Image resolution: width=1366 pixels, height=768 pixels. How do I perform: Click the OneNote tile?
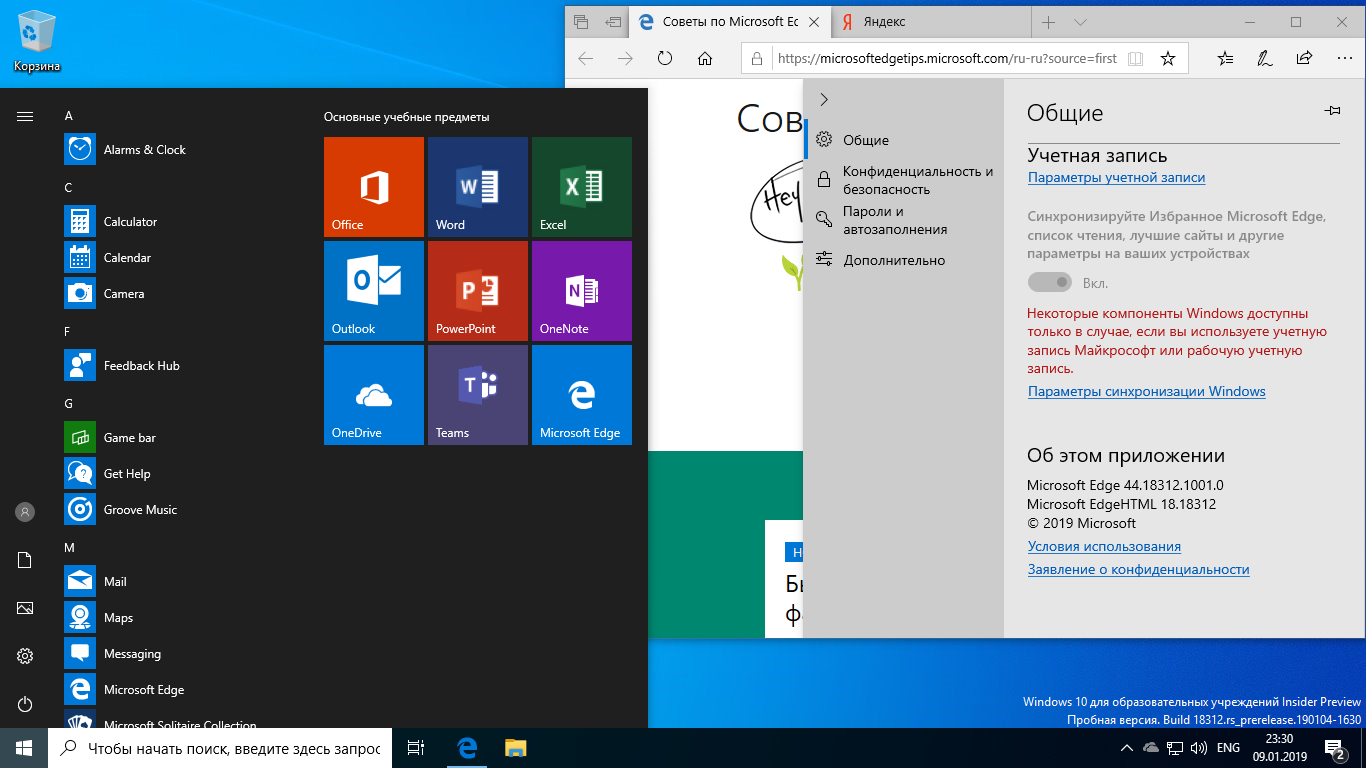[581, 291]
